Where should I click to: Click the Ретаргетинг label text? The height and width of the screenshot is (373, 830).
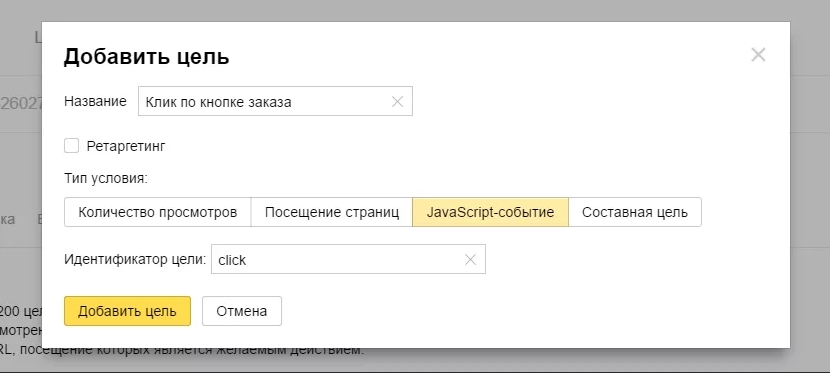(x=126, y=146)
